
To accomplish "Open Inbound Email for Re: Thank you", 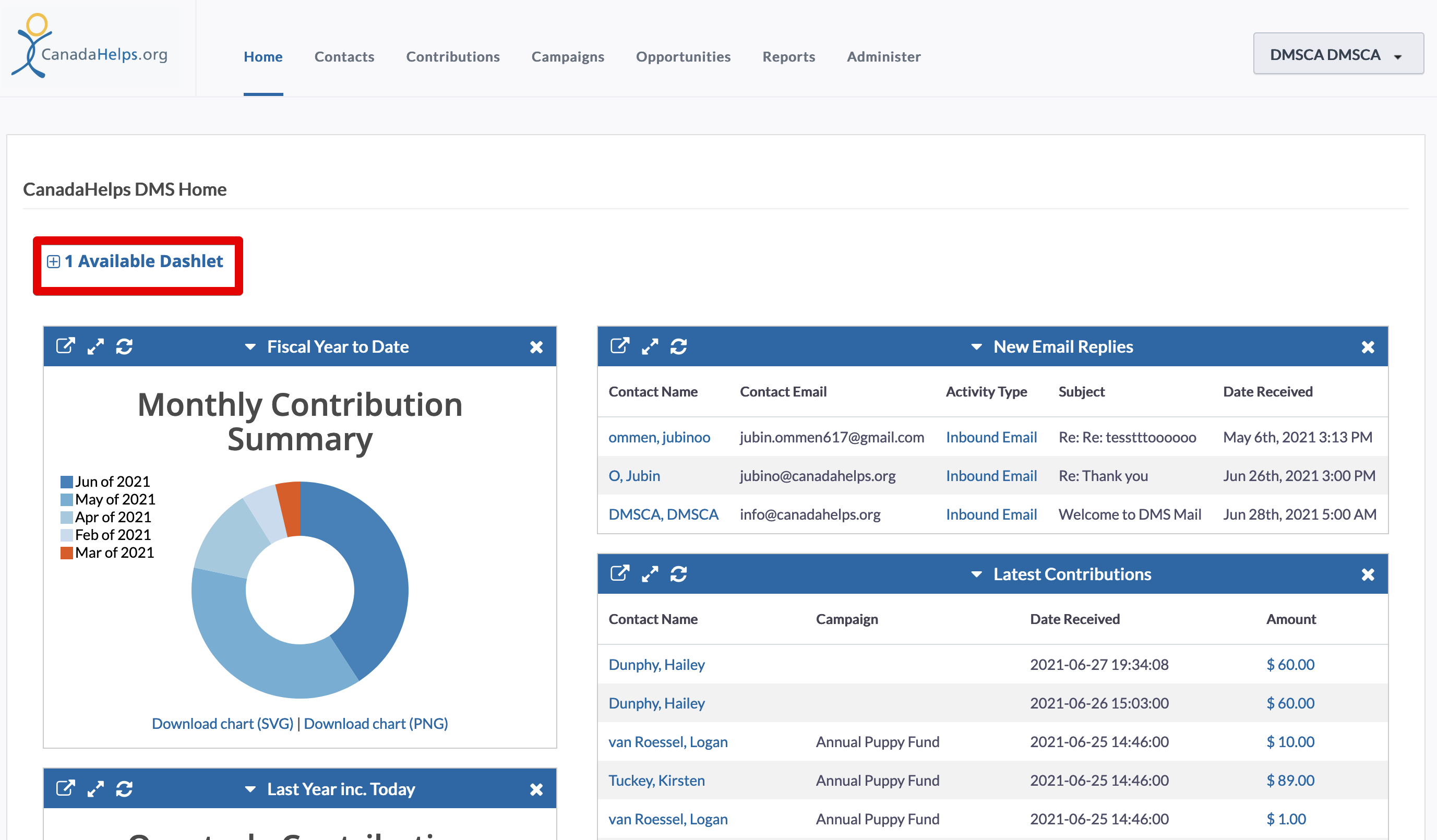I will 991,476.
